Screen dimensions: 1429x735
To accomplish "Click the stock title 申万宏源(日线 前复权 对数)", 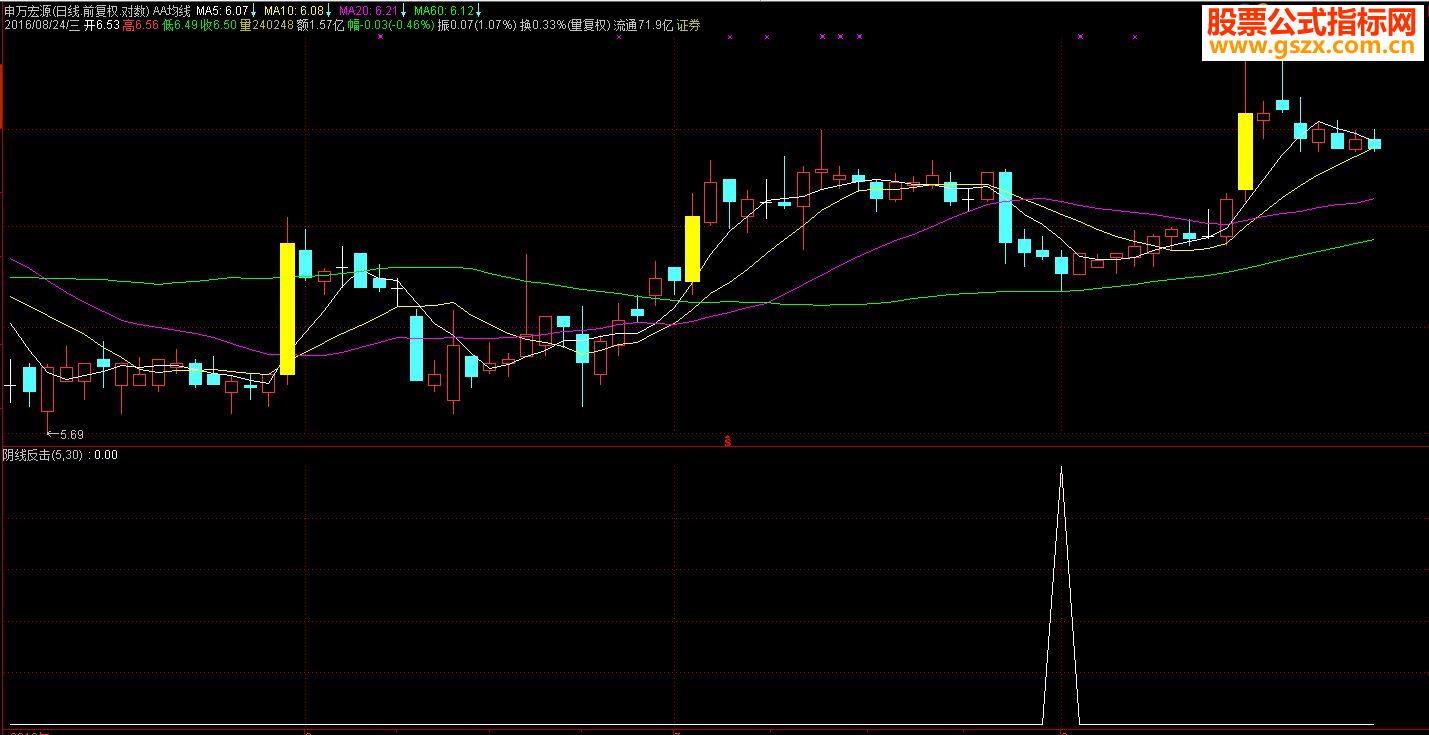I will [x=76, y=10].
